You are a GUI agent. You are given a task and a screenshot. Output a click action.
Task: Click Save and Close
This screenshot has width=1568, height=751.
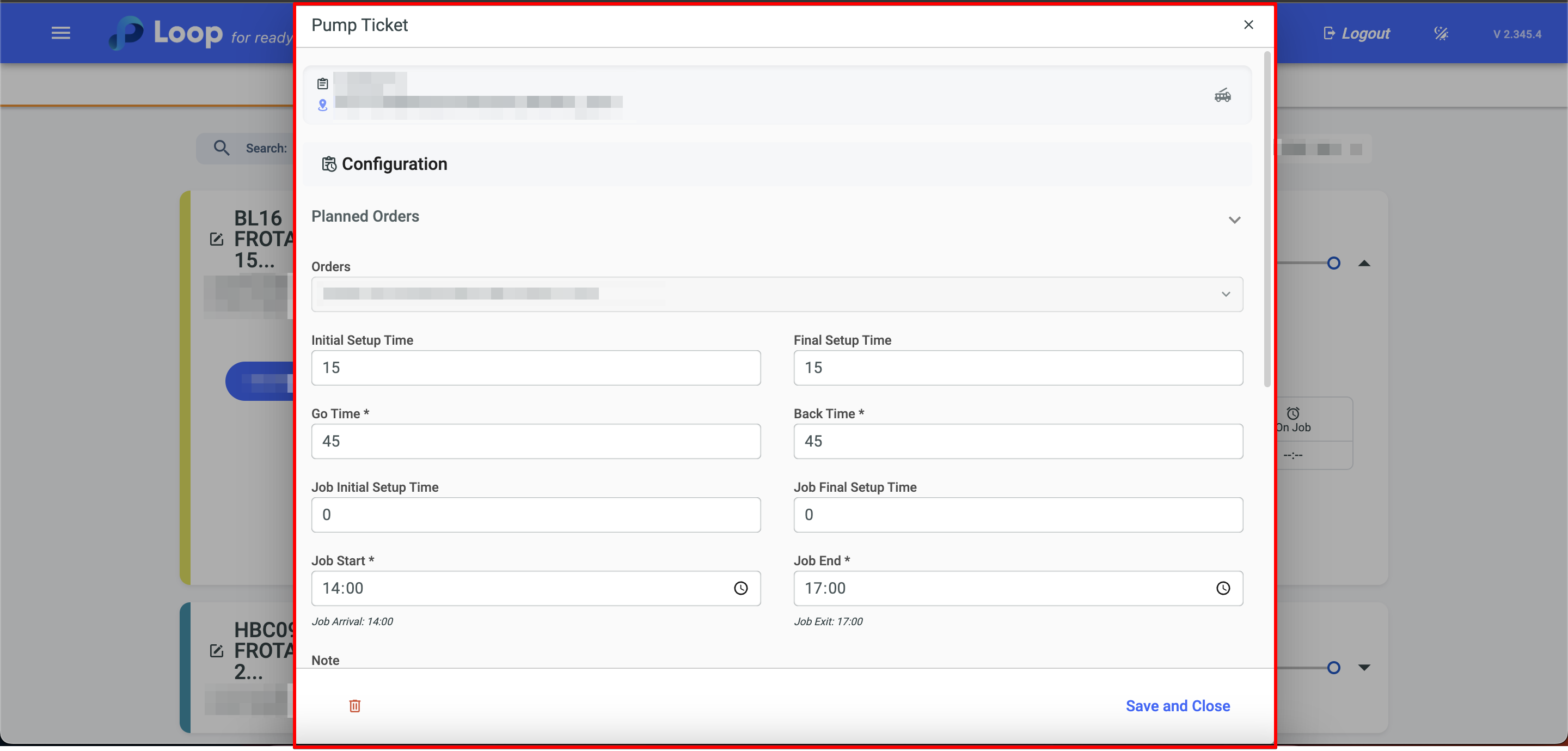[x=1177, y=705]
